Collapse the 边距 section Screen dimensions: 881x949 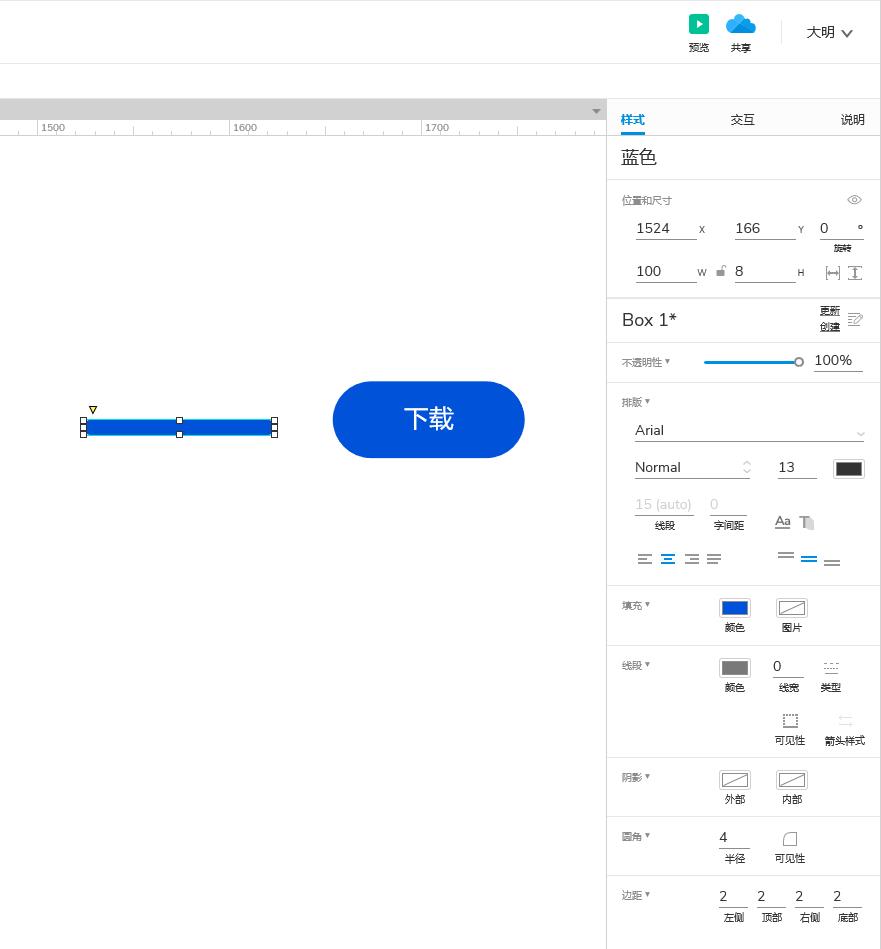click(635, 895)
